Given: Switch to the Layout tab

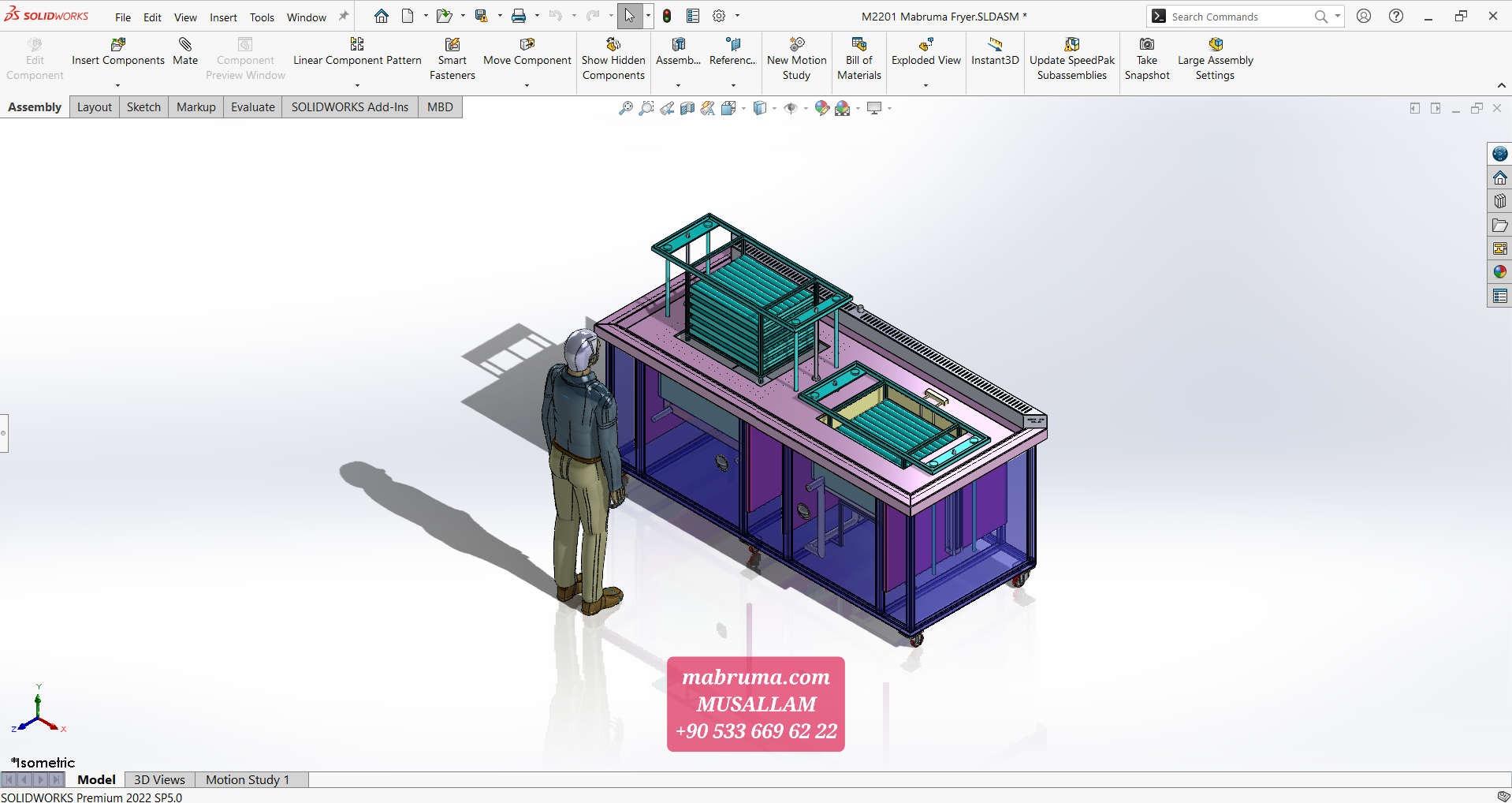Looking at the screenshot, I should [95, 107].
